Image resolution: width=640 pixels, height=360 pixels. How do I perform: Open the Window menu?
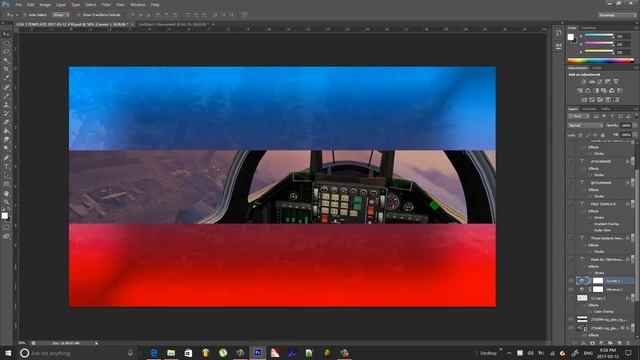[138, 4]
